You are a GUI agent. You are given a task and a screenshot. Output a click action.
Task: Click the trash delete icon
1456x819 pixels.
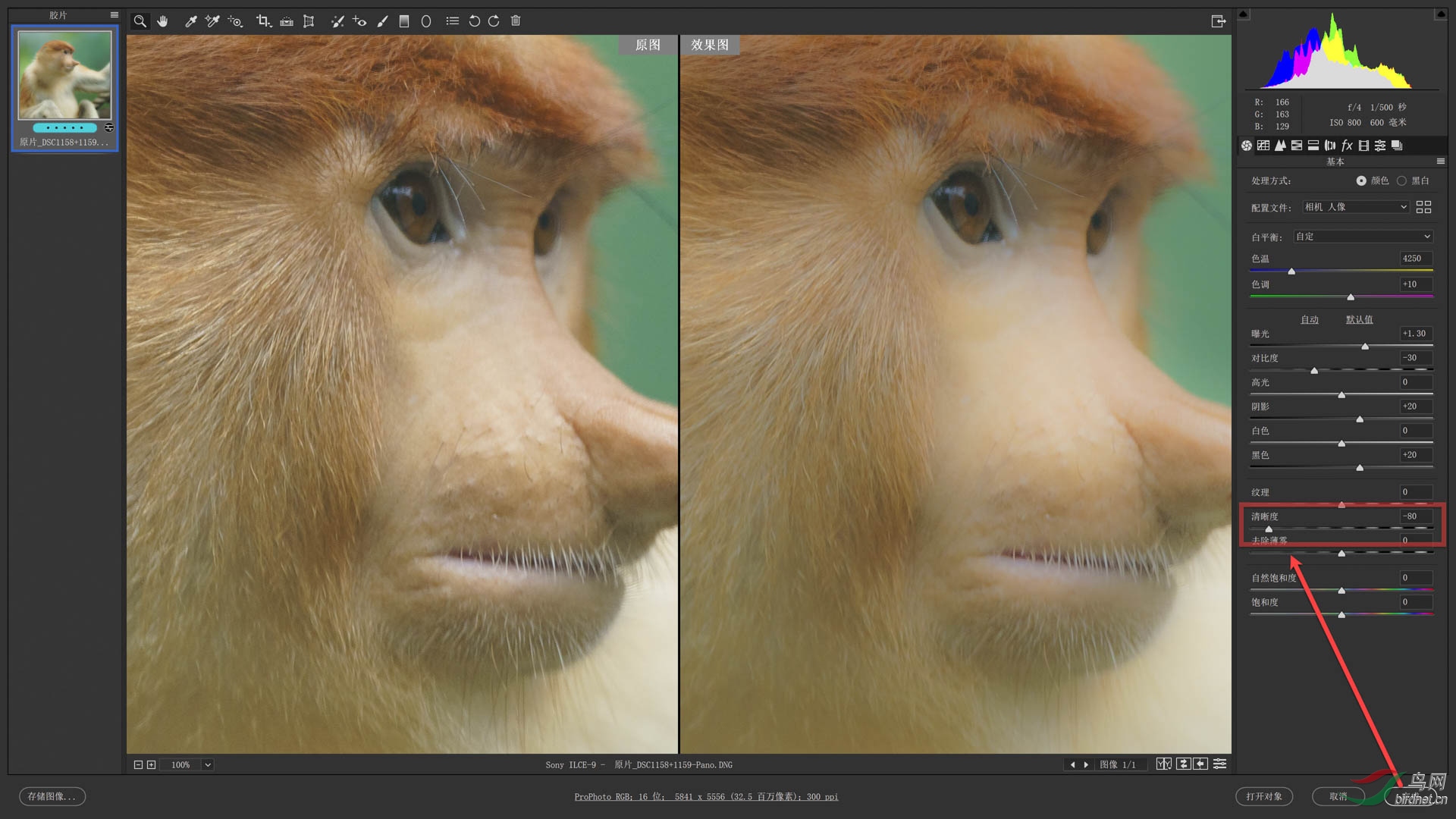(x=516, y=21)
